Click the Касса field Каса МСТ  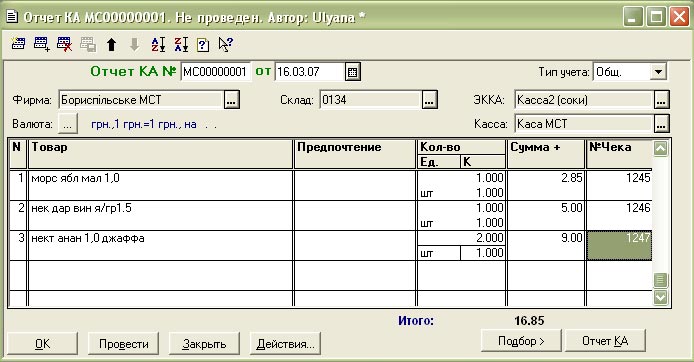pos(584,124)
